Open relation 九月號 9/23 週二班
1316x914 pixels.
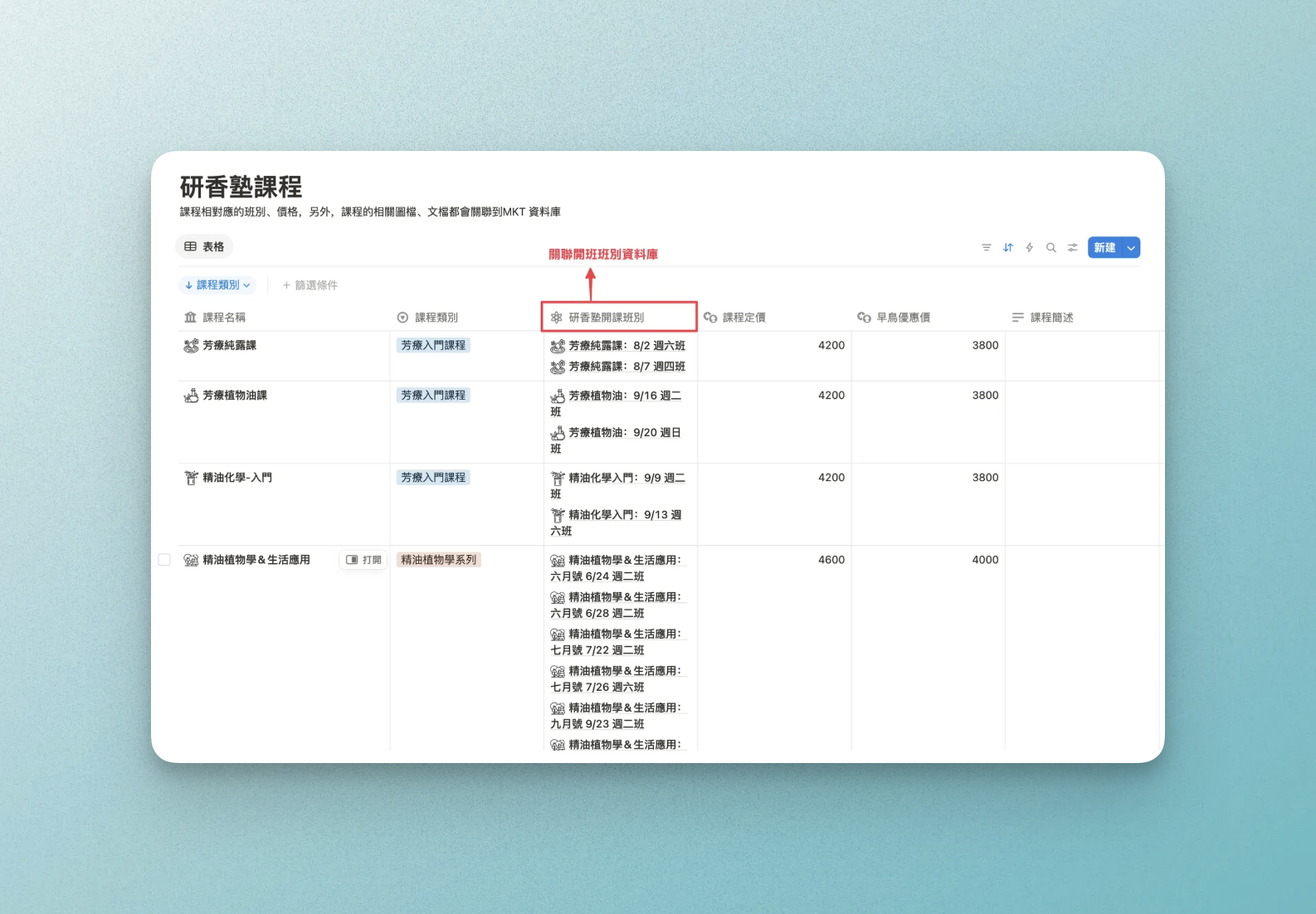point(617,716)
